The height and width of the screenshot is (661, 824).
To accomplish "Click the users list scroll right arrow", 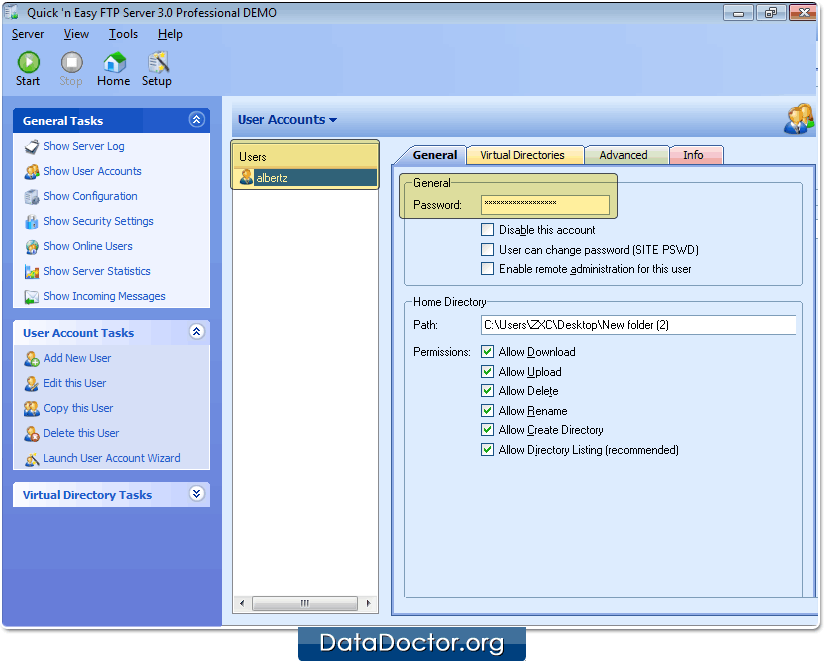I will [x=368, y=603].
